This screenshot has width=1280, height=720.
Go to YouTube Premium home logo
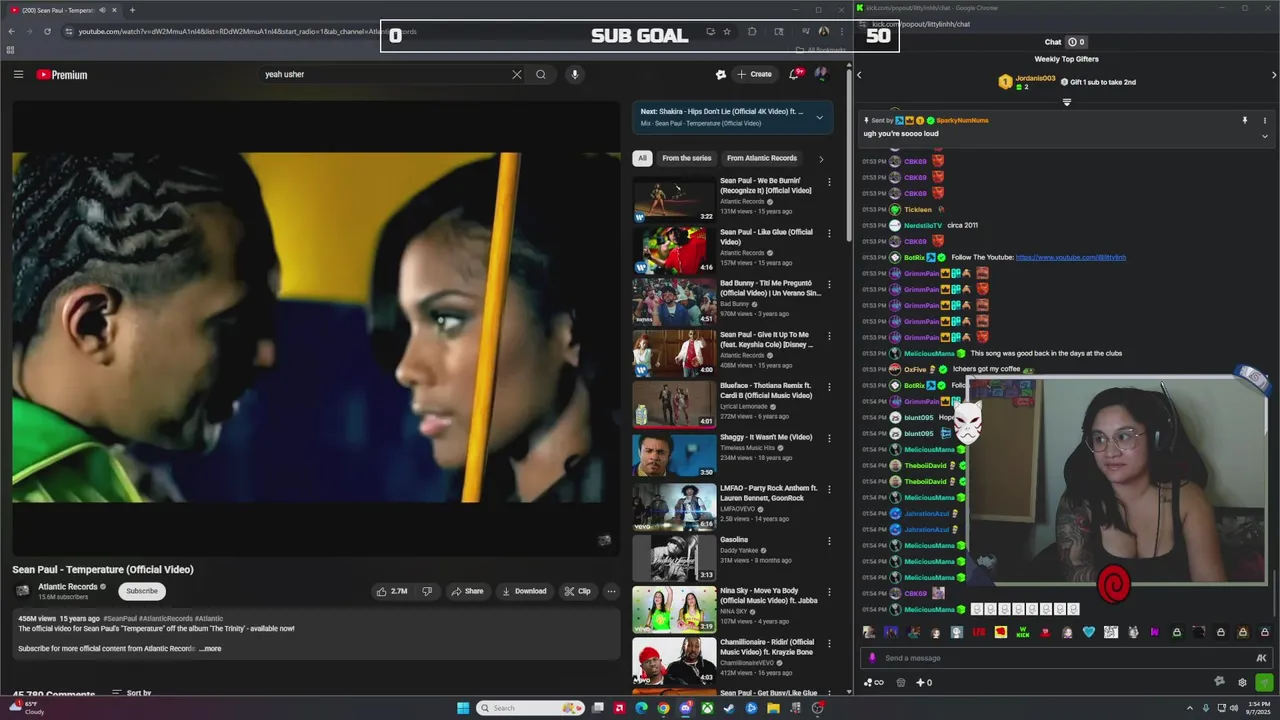[62, 74]
